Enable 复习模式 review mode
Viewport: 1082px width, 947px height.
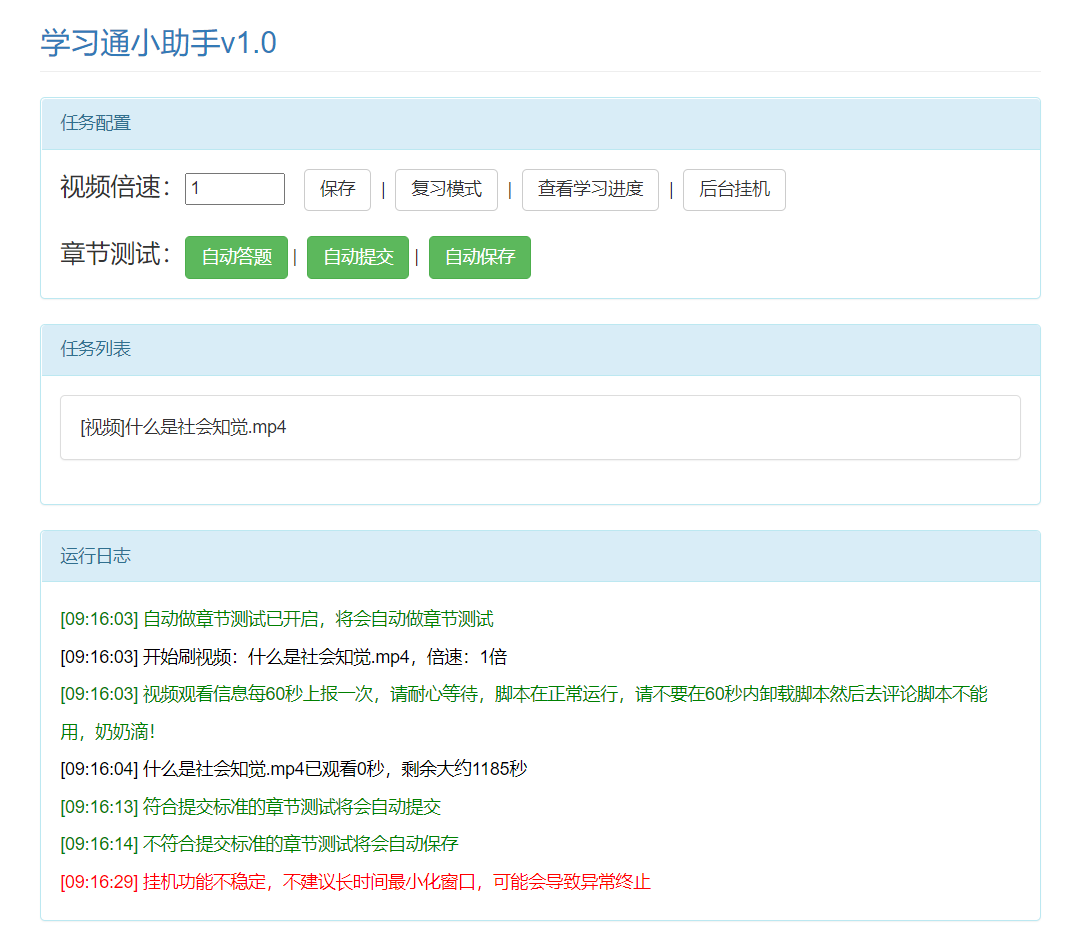pos(446,189)
